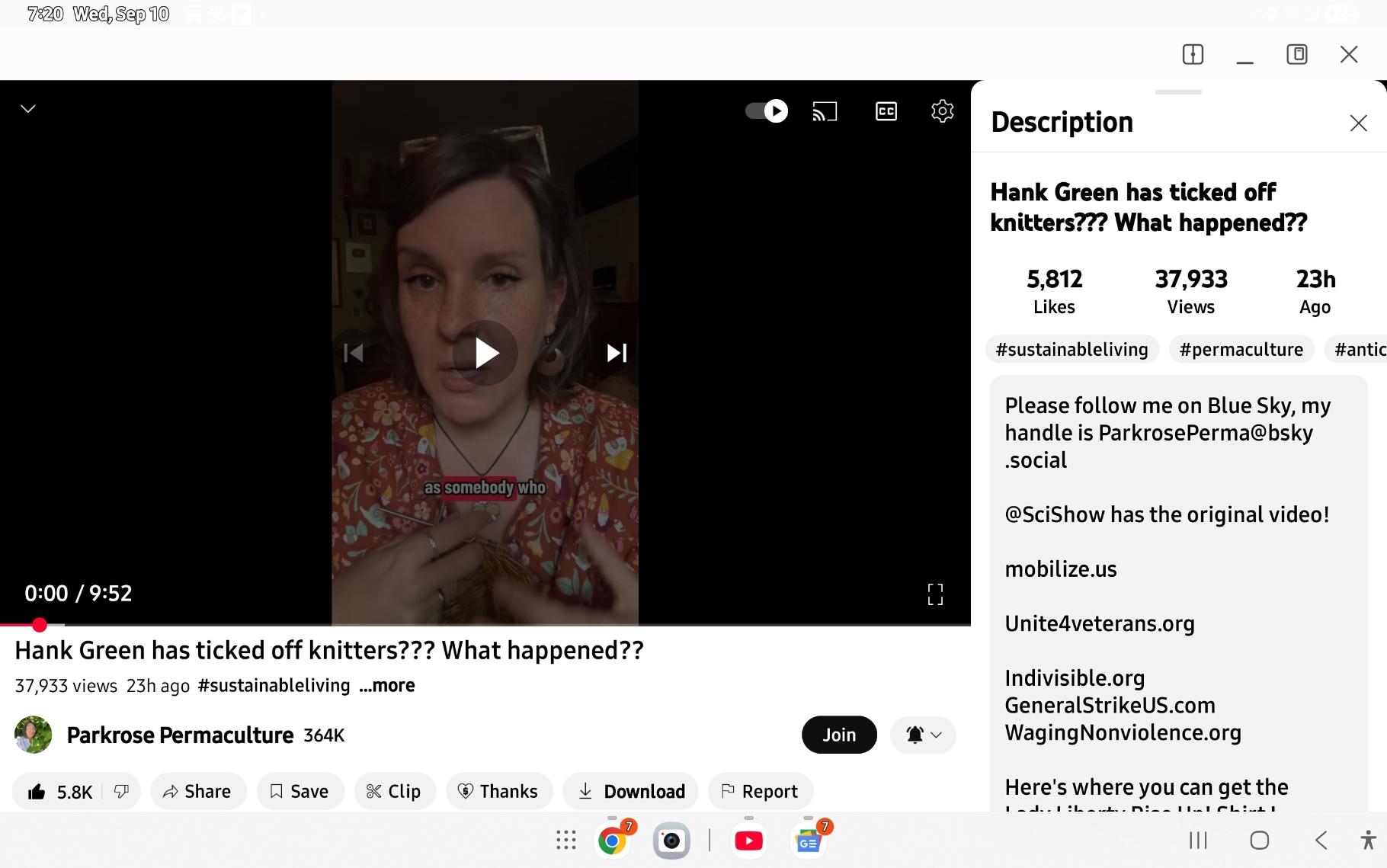
Task: Open notification bell dropdown
Action: [x=923, y=735]
